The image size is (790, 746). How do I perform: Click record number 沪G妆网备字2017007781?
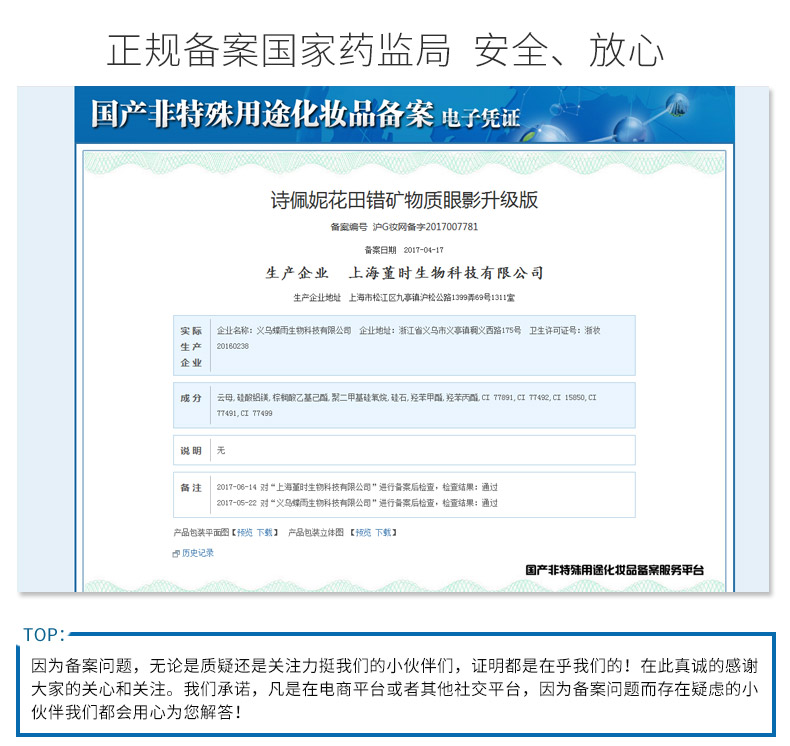[x=425, y=227]
